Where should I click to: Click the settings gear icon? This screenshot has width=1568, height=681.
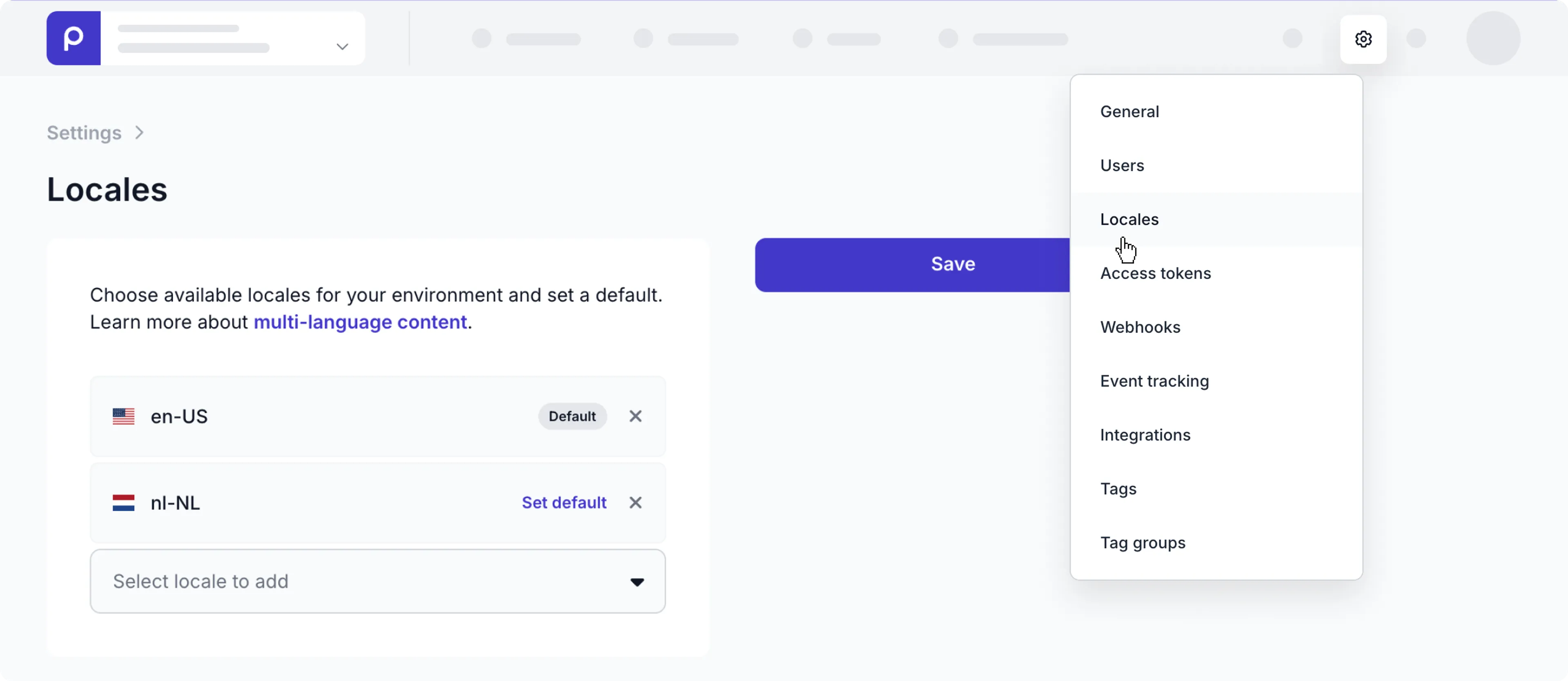(x=1363, y=39)
